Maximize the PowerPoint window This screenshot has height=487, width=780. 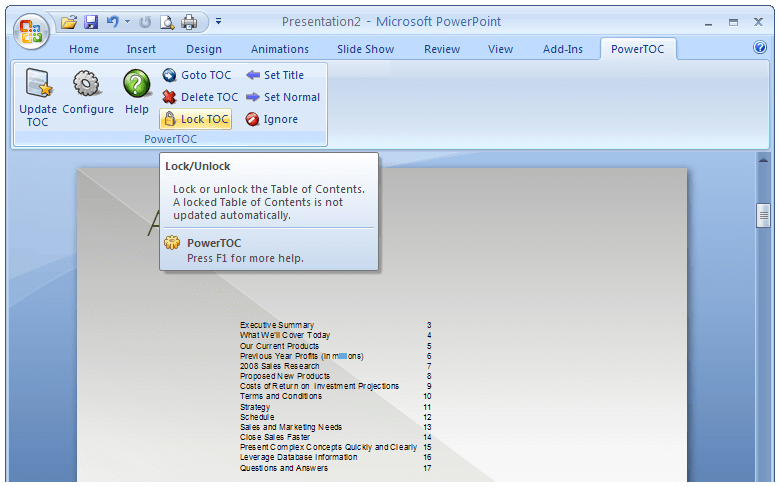(733, 22)
